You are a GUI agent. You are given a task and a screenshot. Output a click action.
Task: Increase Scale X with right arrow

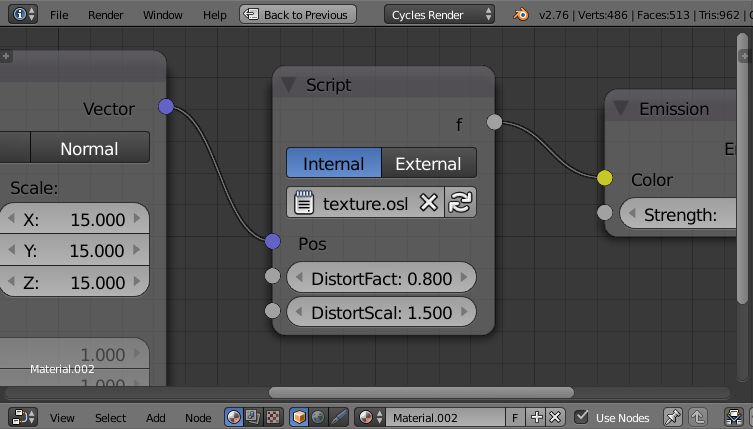click(x=137, y=219)
